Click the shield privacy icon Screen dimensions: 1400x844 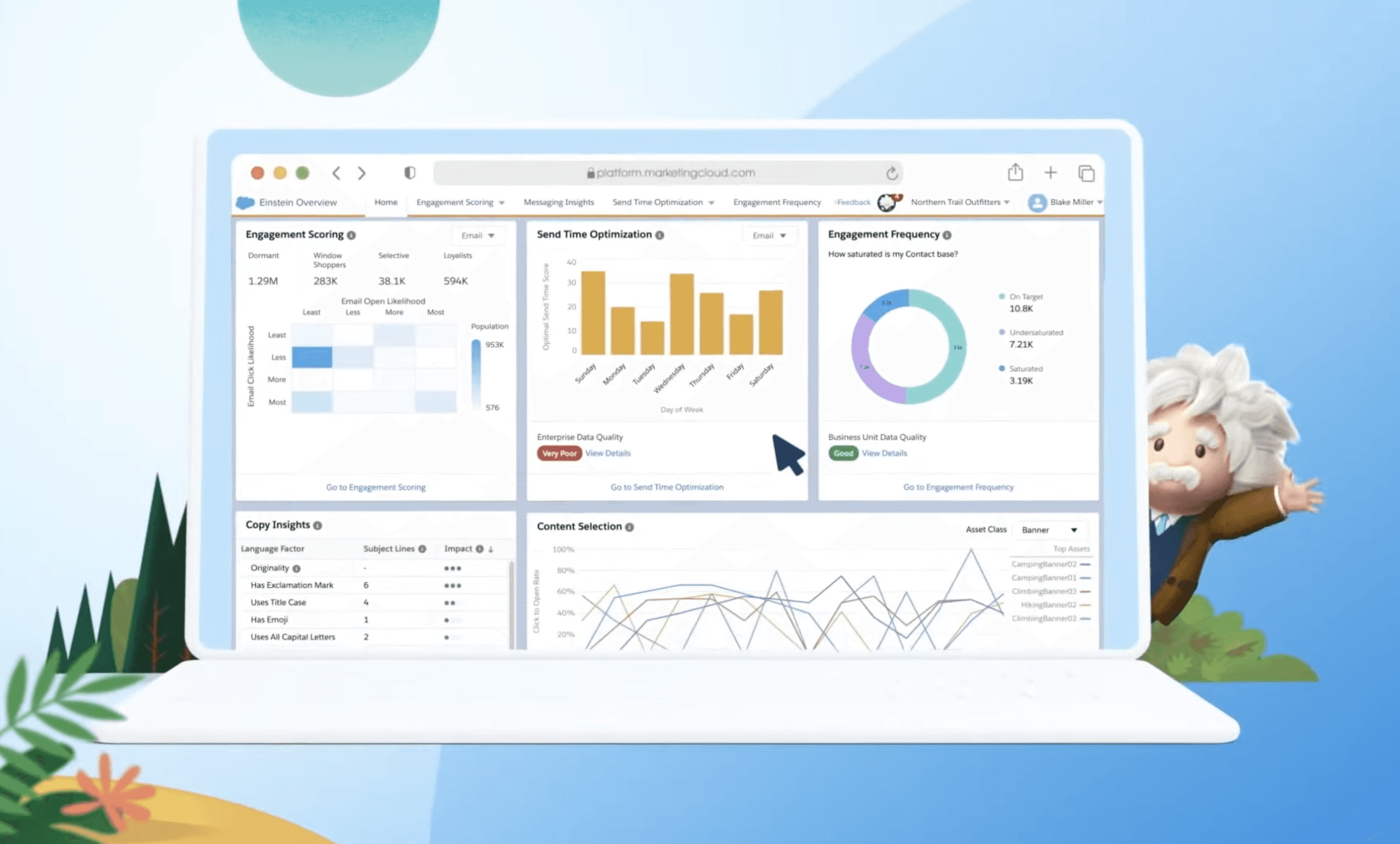coord(410,172)
